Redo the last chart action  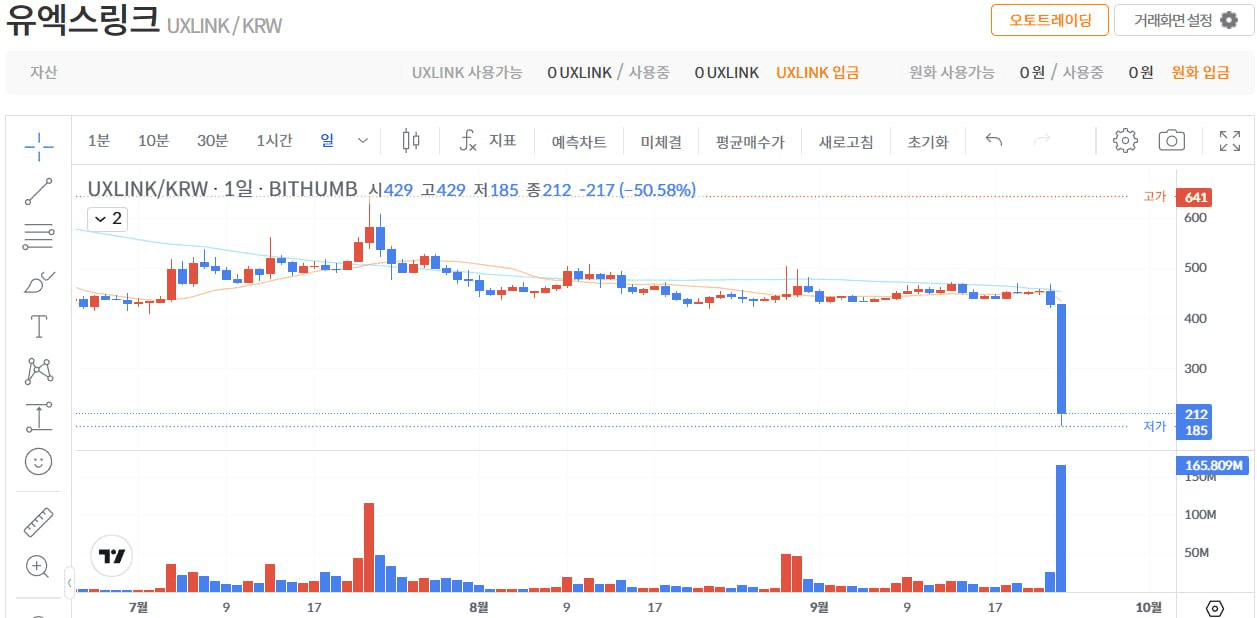click(x=1042, y=141)
